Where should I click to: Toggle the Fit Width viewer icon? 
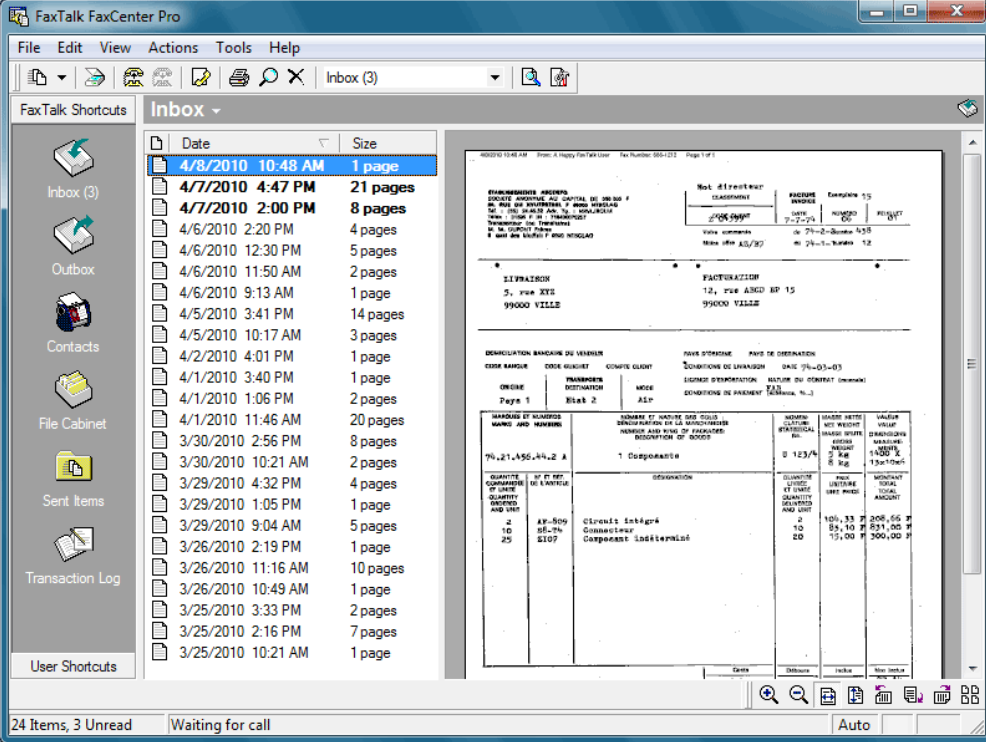pyautogui.click(x=828, y=695)
